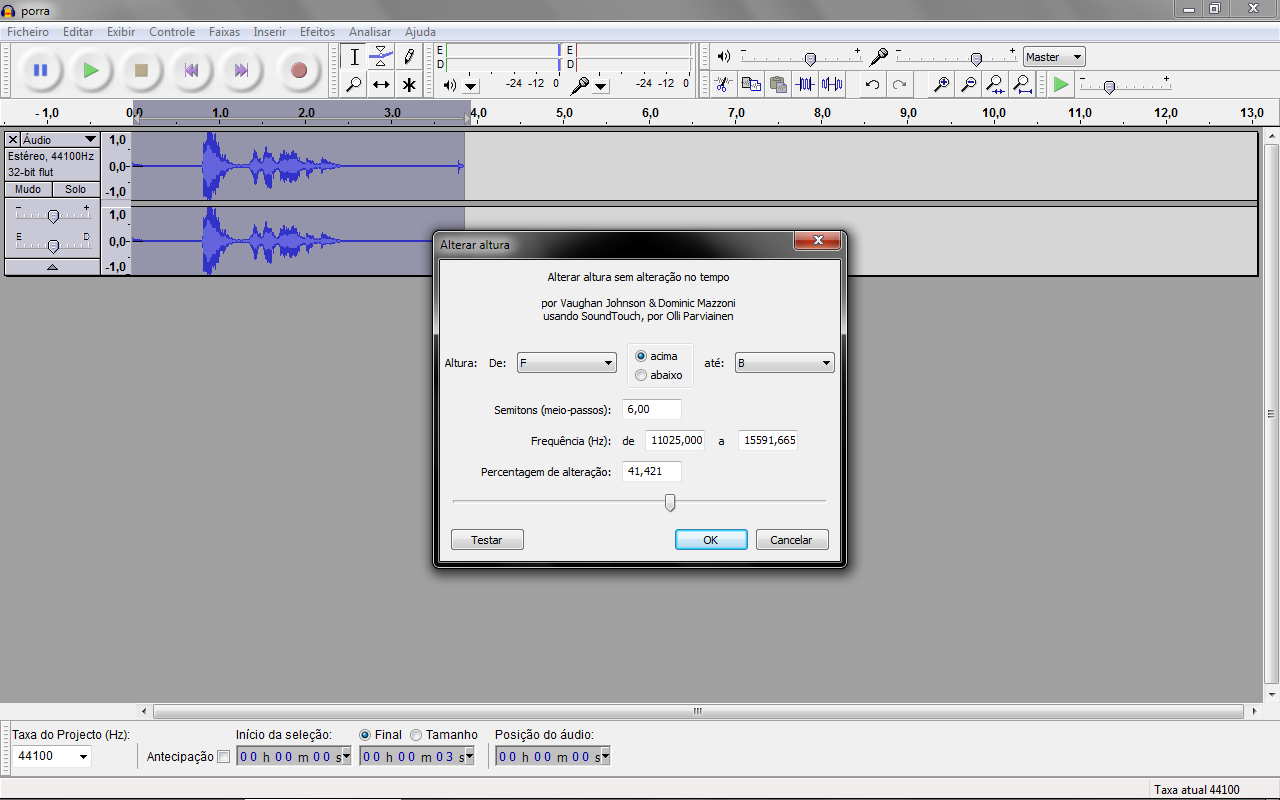This screenshot has height=800, width=1280.
Task: Click the Record button
Action: (x=298, y=70)
